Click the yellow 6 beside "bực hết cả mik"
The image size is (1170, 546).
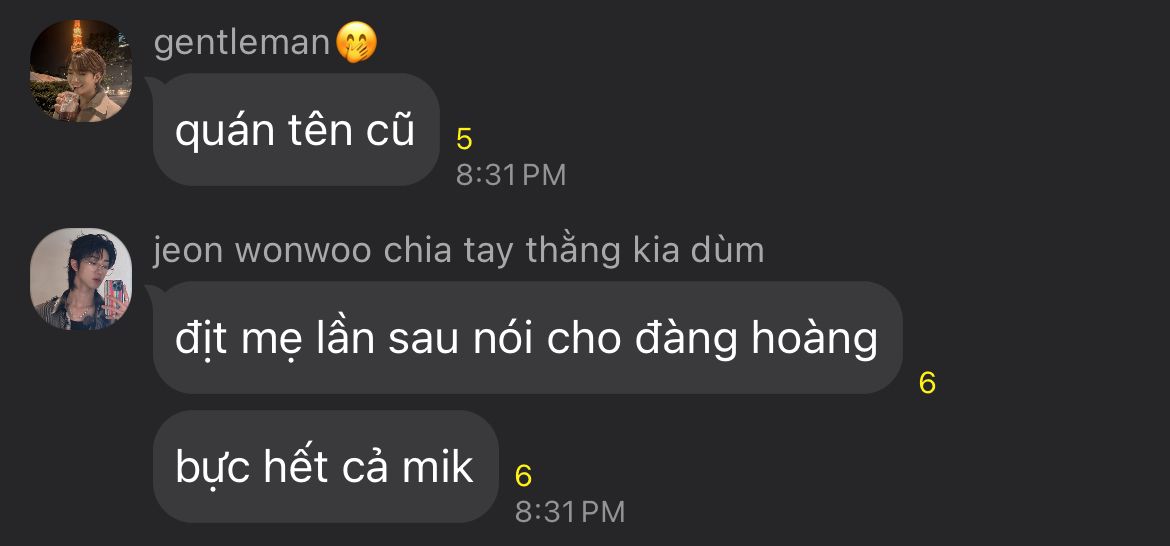coord(523,476)
